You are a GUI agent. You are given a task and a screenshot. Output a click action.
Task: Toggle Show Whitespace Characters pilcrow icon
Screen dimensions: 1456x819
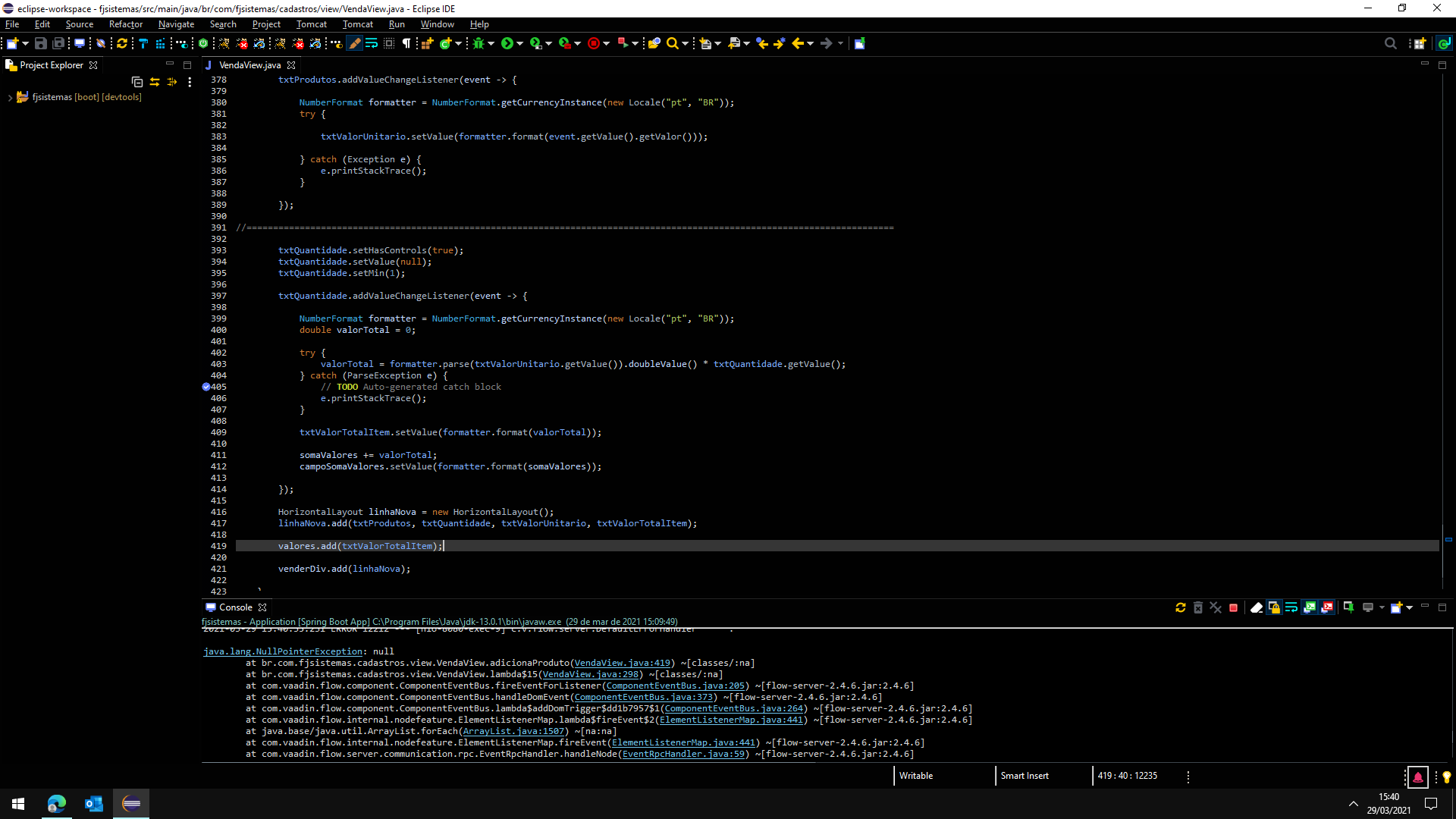point(406,44)
